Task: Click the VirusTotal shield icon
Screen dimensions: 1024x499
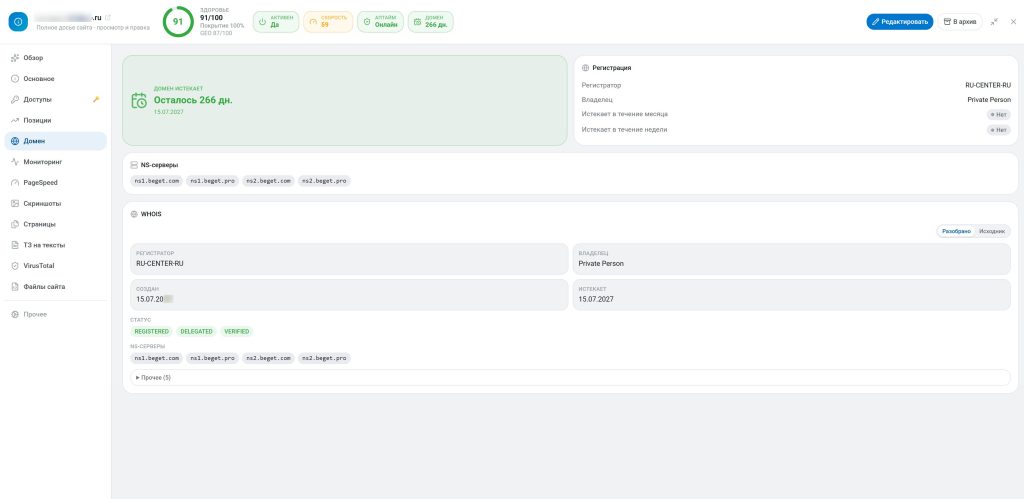Action: click(15, 266)
